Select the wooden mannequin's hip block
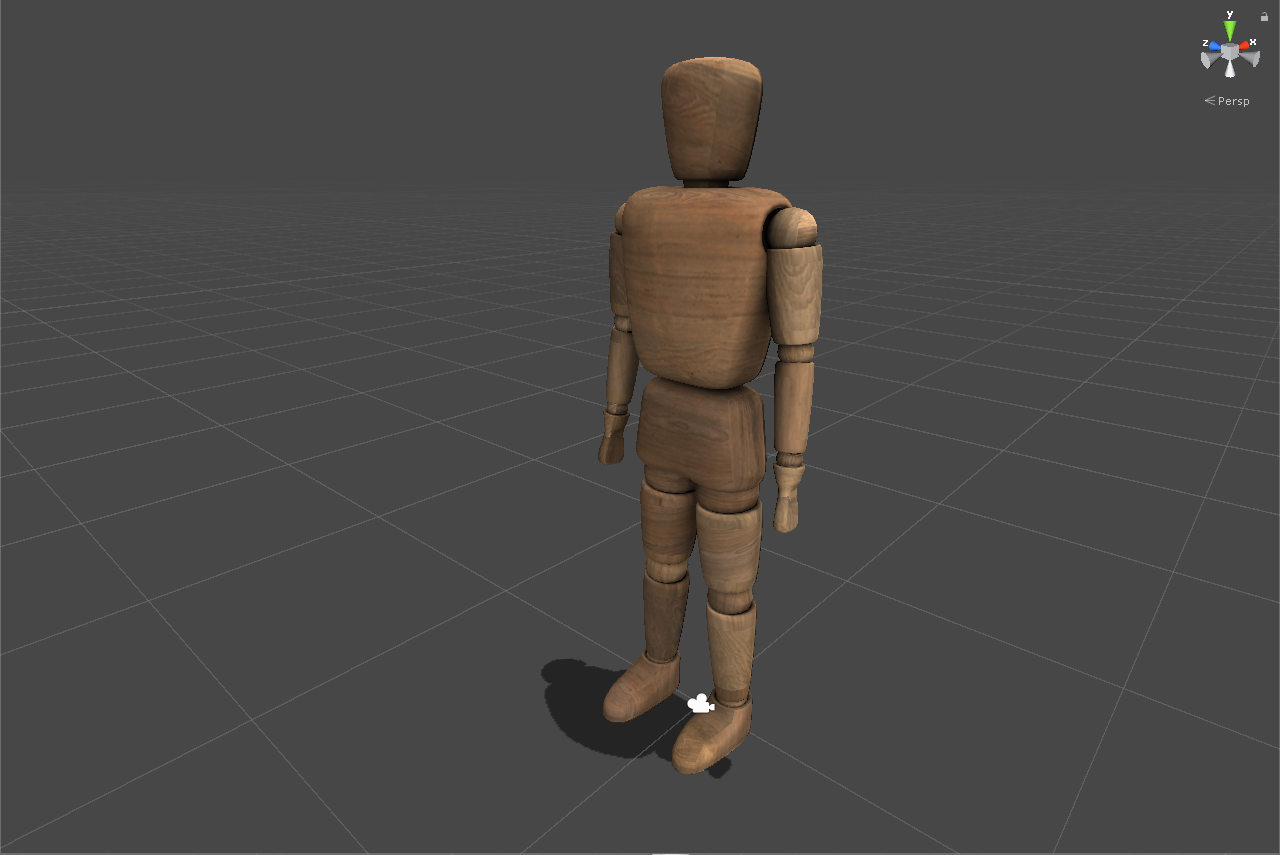The image size is (1280, 855). (x=701, y=433)
